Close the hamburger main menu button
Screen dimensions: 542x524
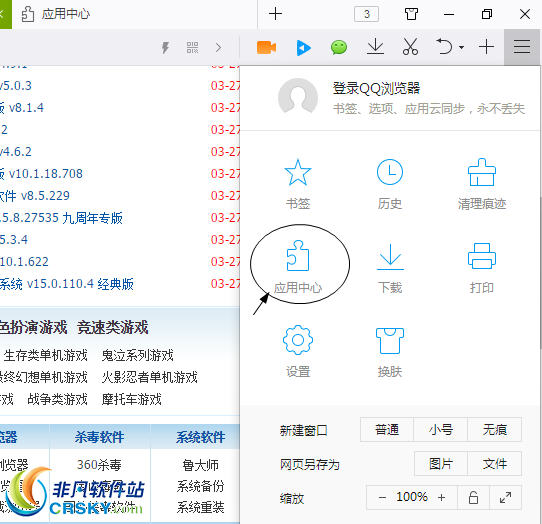click(522, 47)
